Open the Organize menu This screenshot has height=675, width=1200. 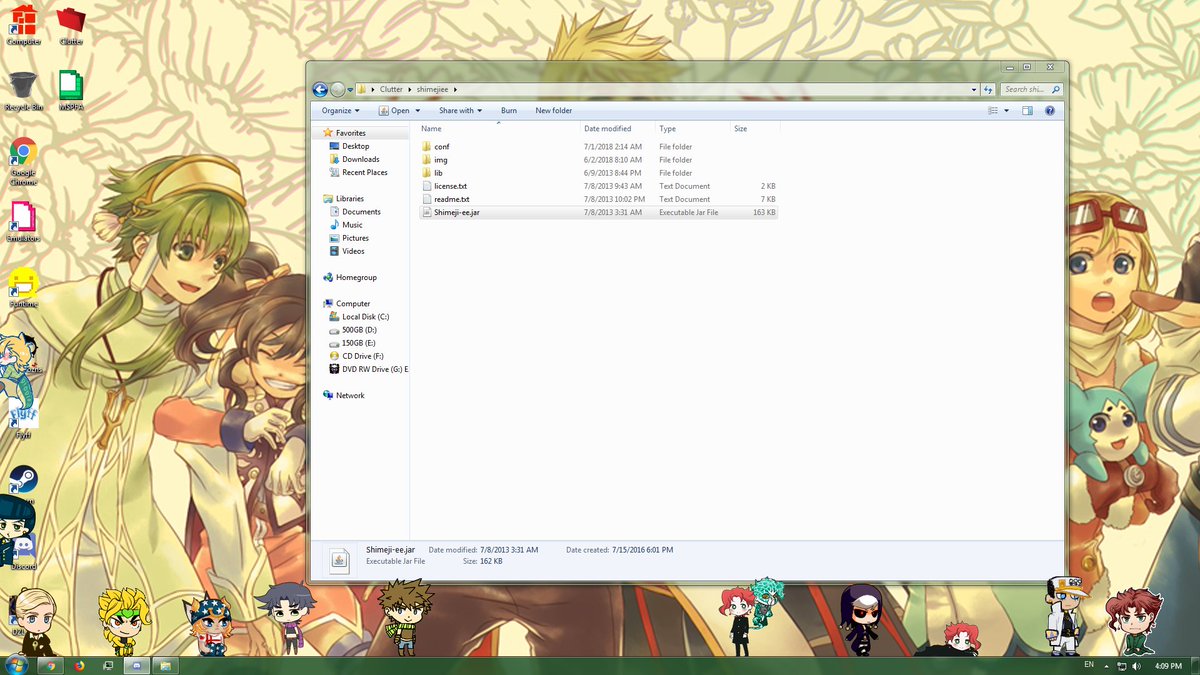pyautogui.click(x=341, y=111)
